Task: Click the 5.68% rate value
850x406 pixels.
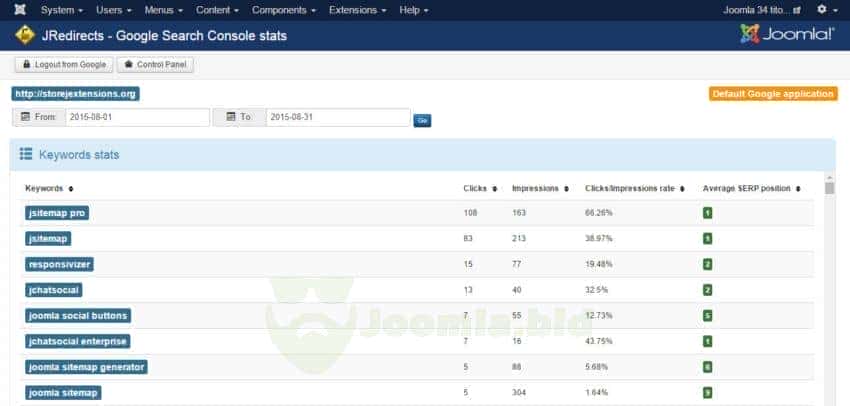Action: 596,367
